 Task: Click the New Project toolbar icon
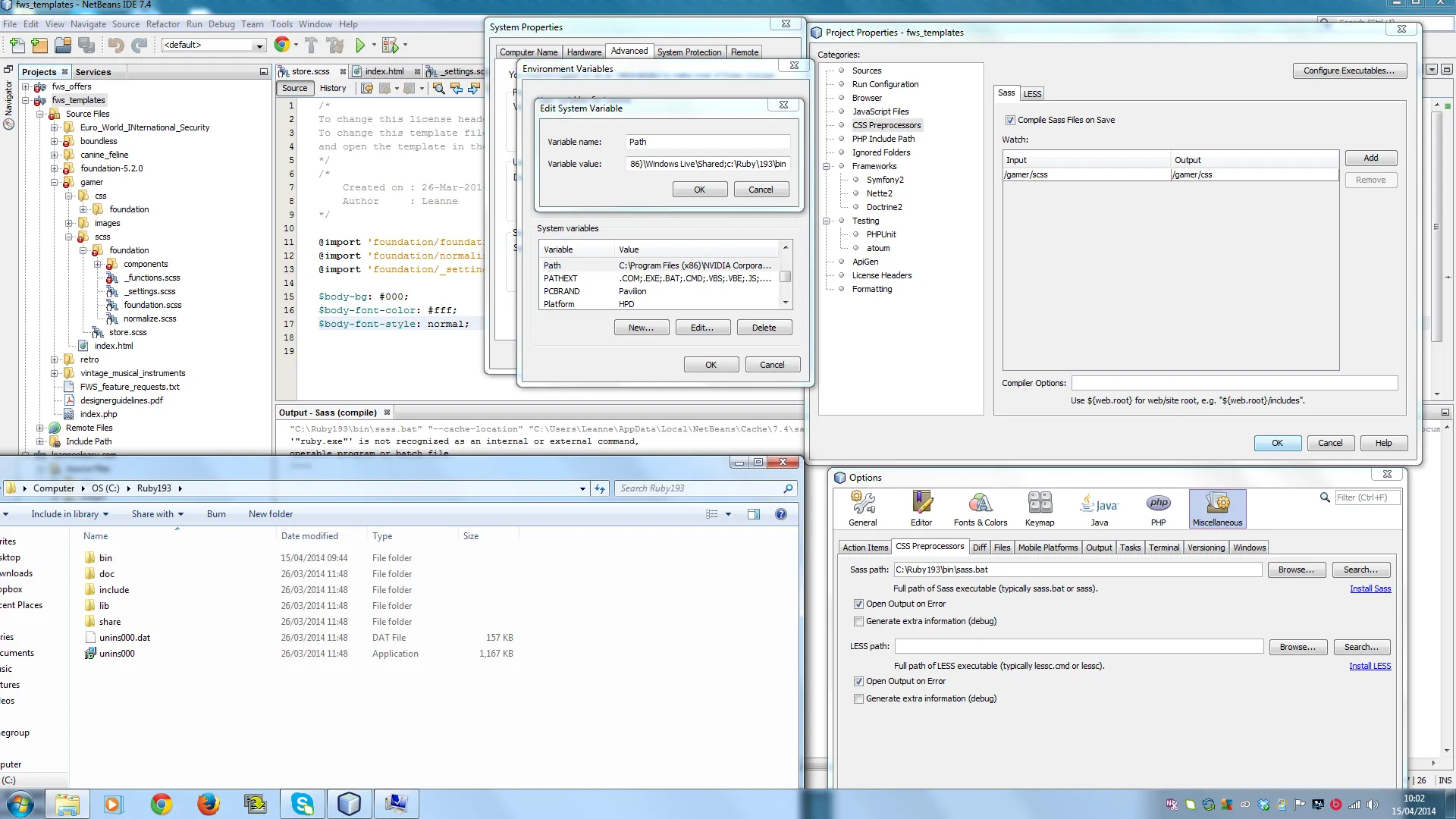[39, 45]
